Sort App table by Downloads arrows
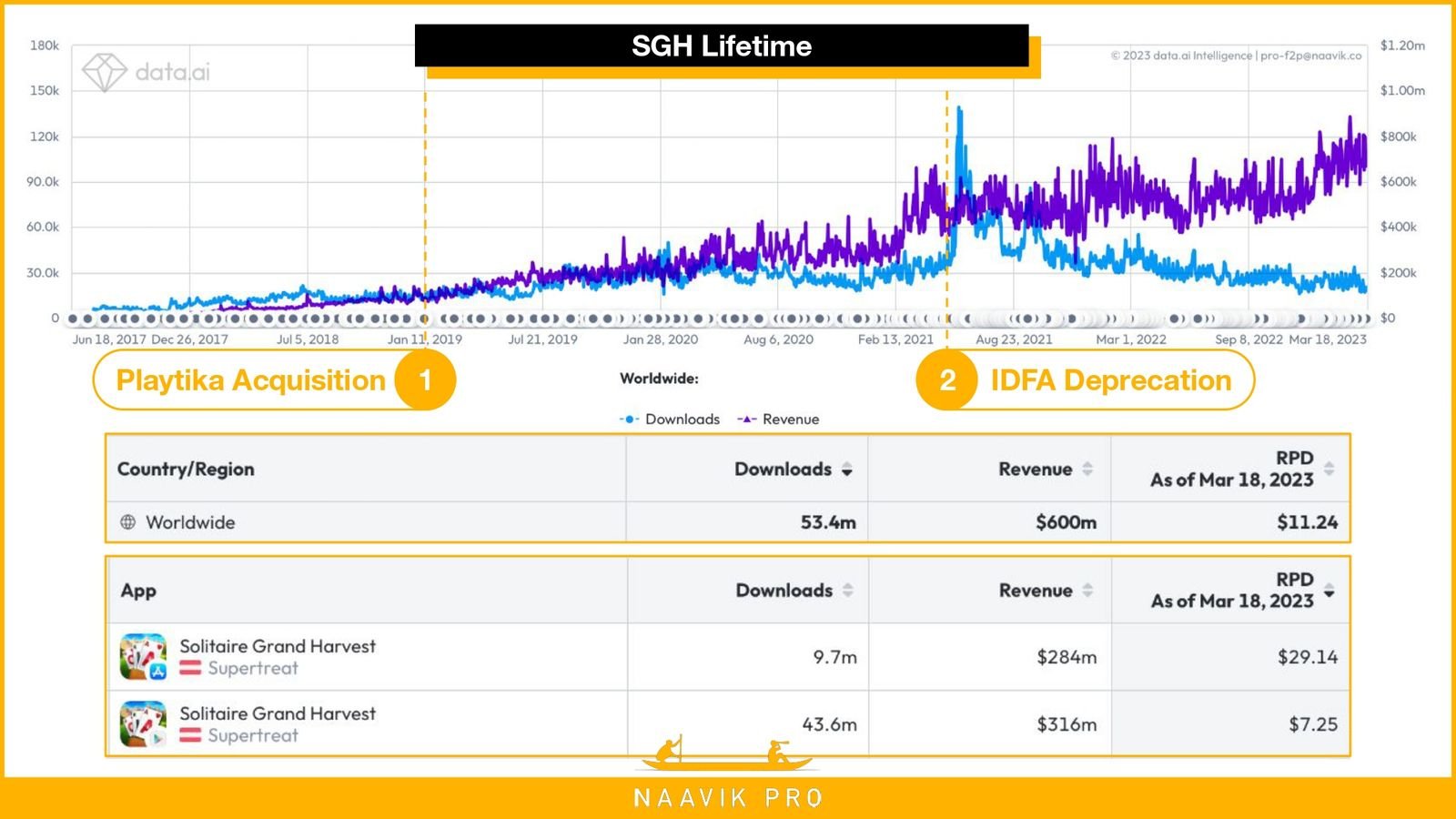The image size is (1456, 819). click(x=848, y=591)
